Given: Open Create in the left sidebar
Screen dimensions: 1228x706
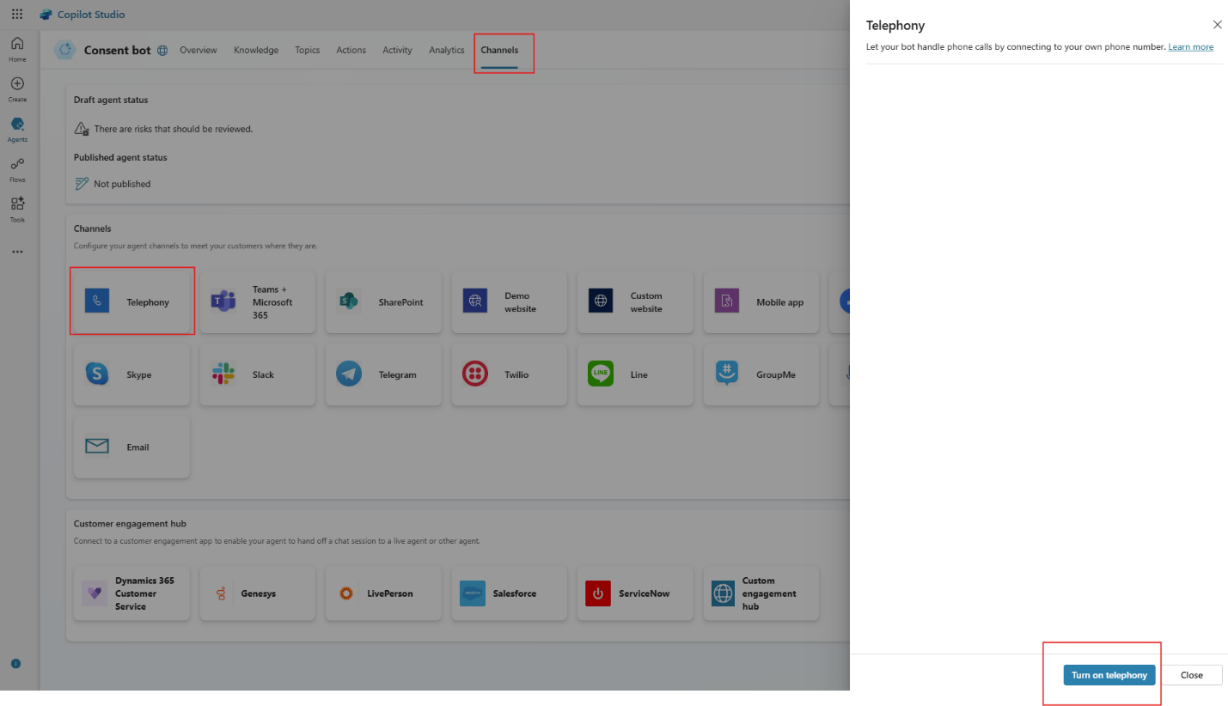Looking at the screenshot, I should click(17, 89).
